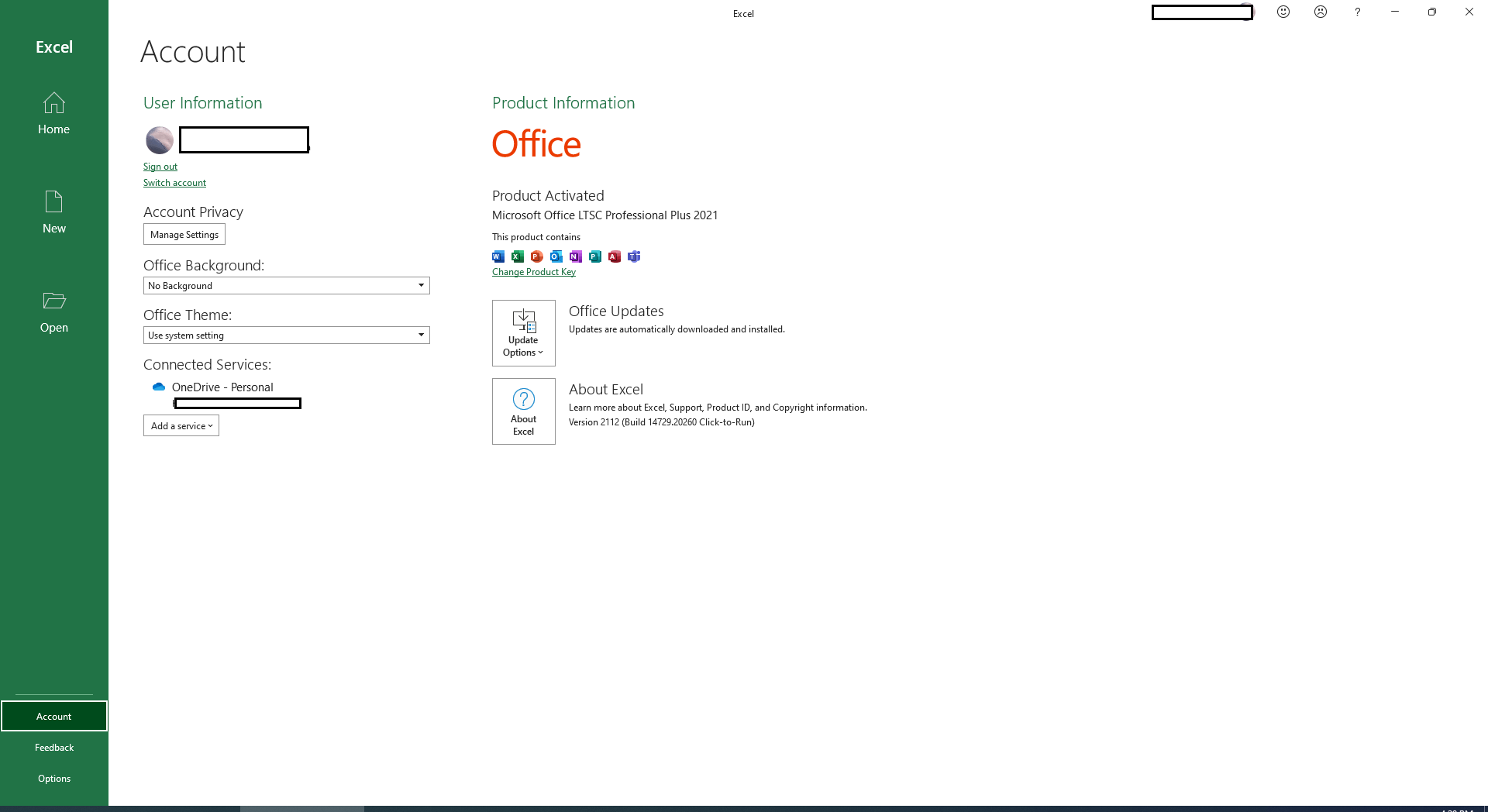
Task: Click the Product Activated heading
Action: pyautogui.click(x=548, y=196)
